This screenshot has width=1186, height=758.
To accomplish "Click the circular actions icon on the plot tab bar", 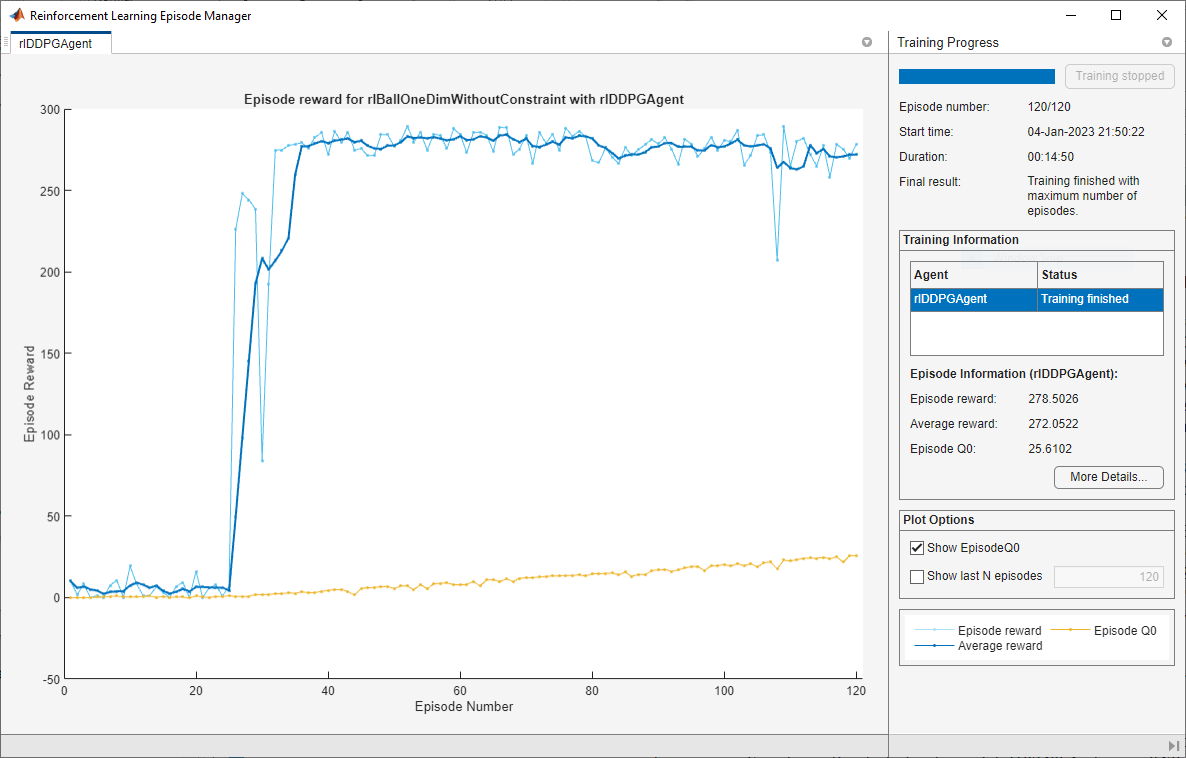I will pos(866,43).
